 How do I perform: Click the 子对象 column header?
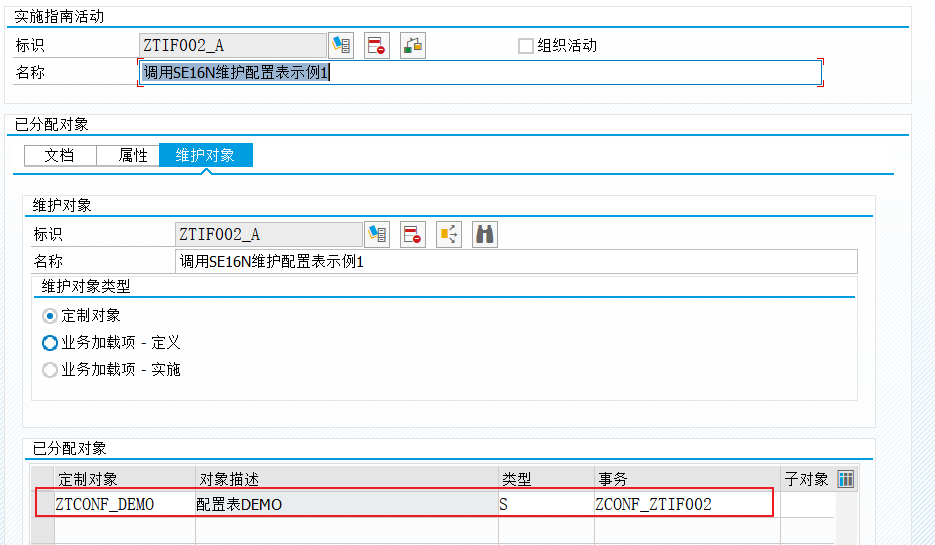tap(807, 479)
